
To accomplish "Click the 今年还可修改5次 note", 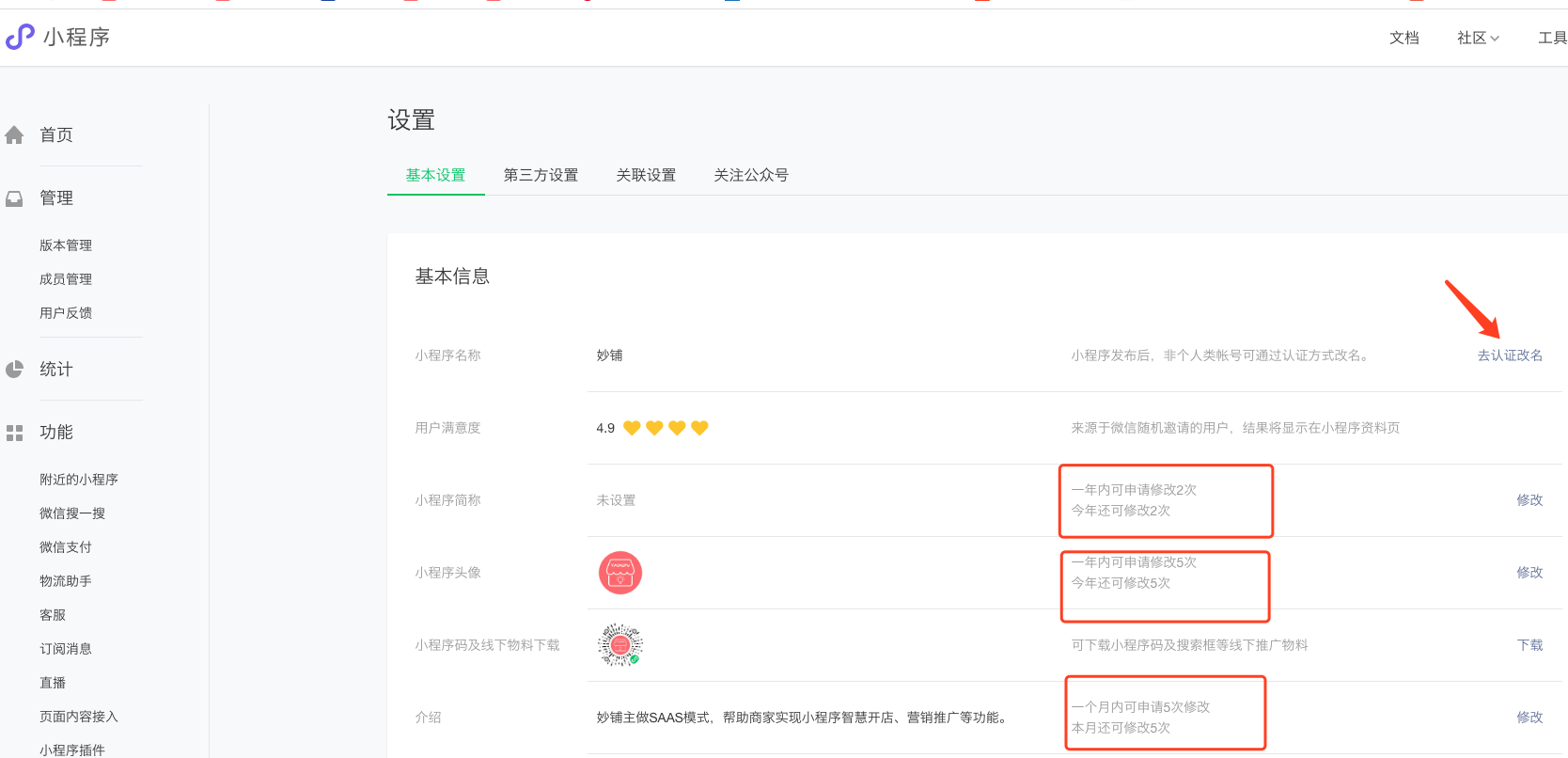I will click(1121, 583).
